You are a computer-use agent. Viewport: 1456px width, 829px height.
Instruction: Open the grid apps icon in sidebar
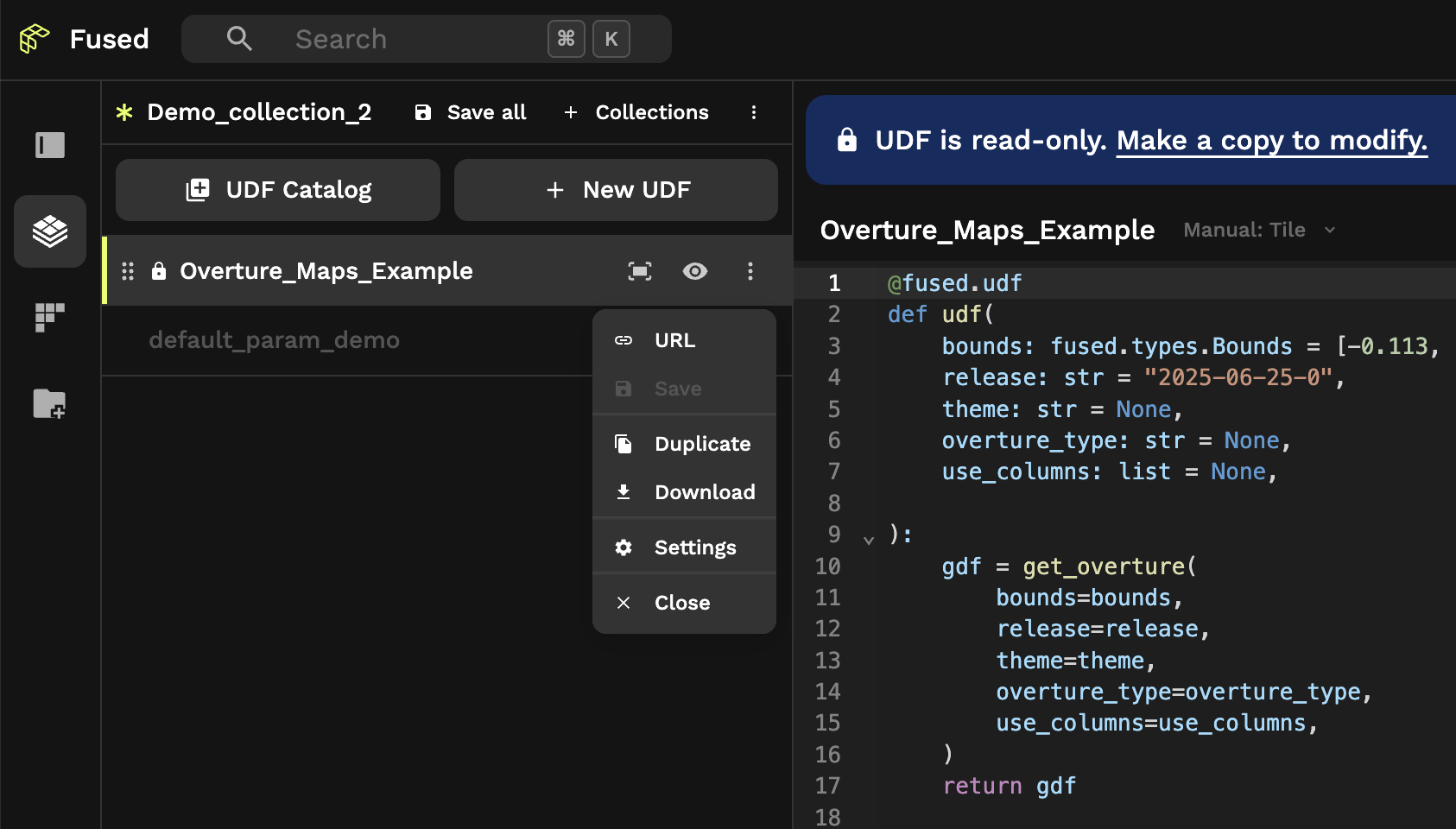pos(50,317)
